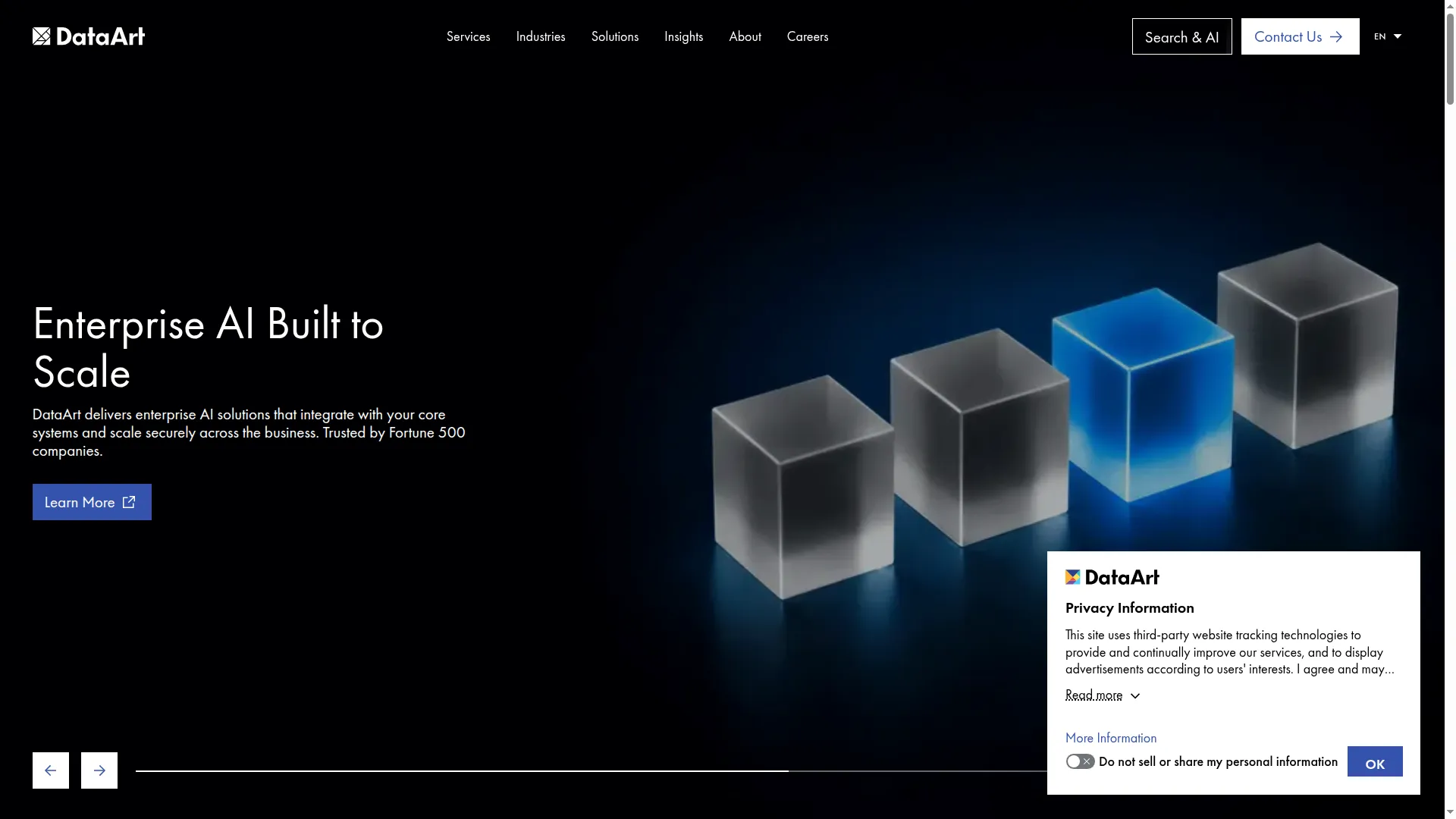Click the Learn More button

click(92, 502)
